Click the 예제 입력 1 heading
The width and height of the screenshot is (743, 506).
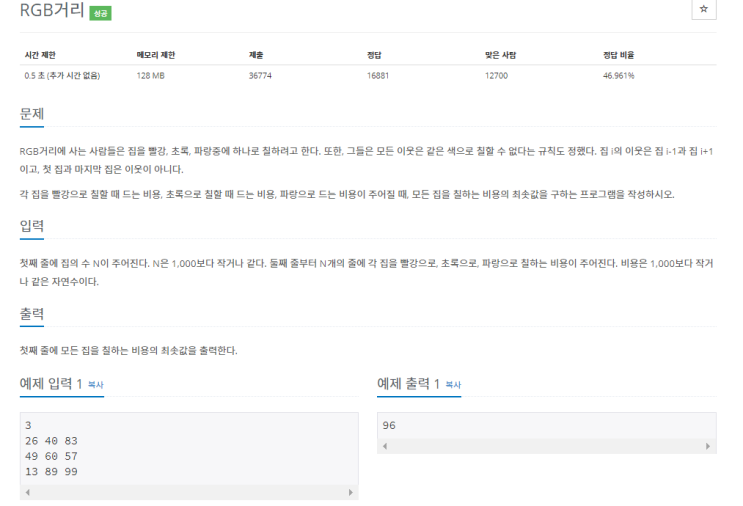click(51, 383)
